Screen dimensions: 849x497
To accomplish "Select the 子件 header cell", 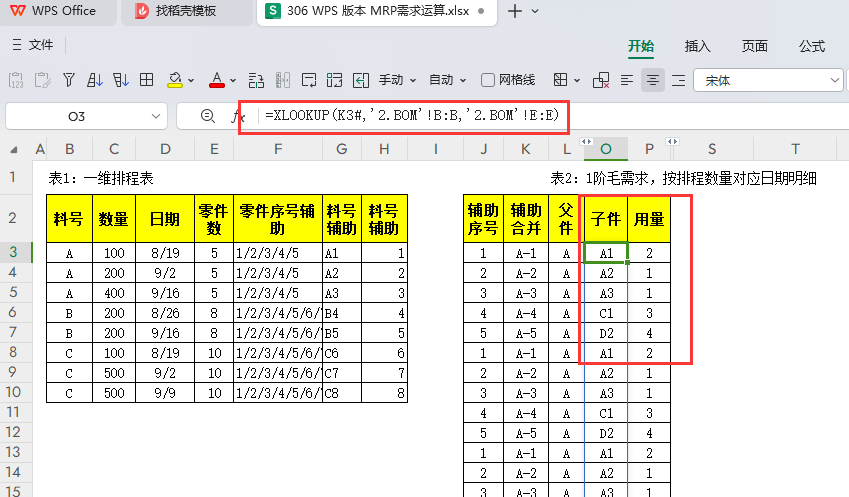I will [x=606, y=219].
